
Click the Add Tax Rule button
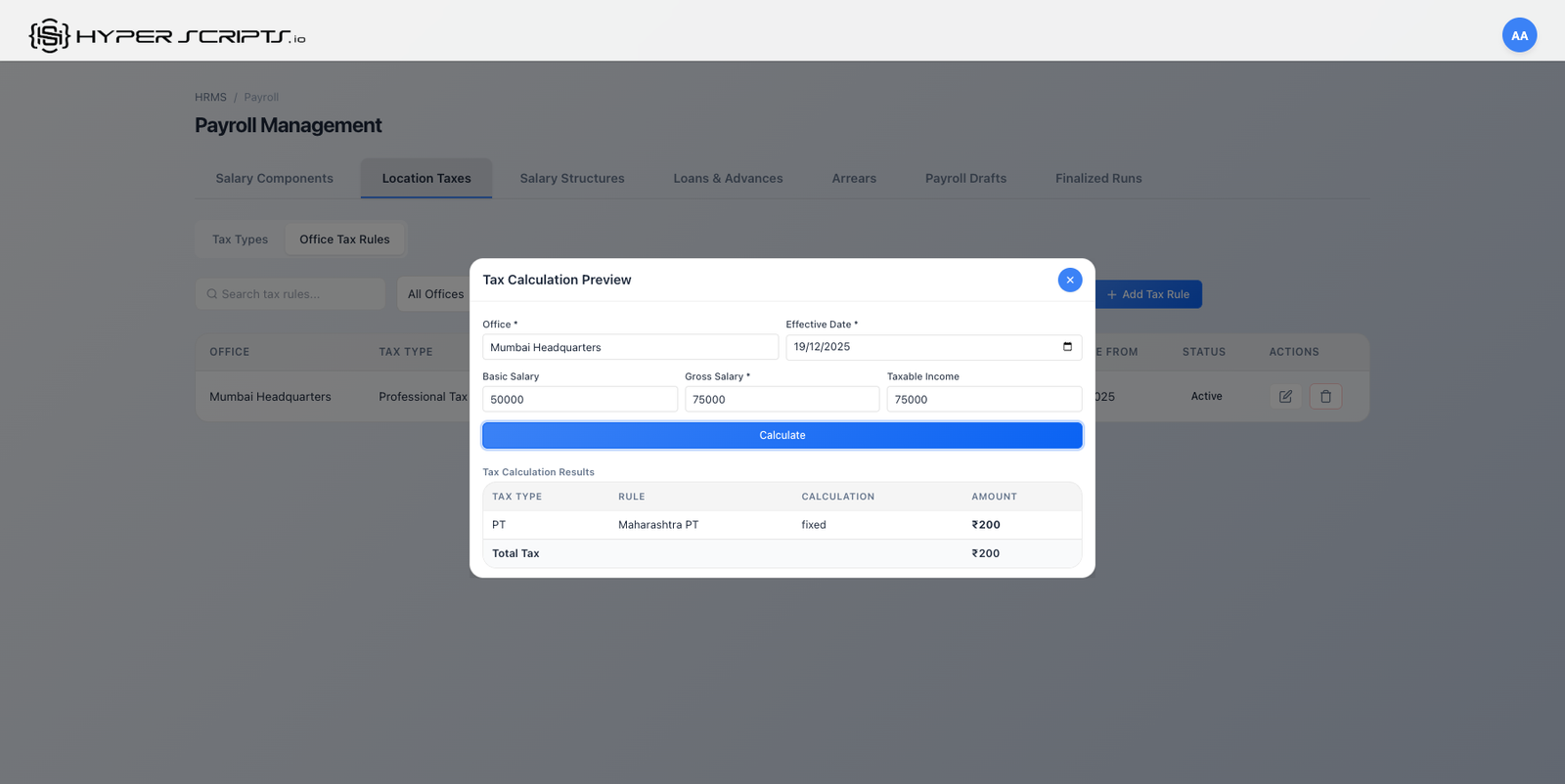[x=1148, y=294]
